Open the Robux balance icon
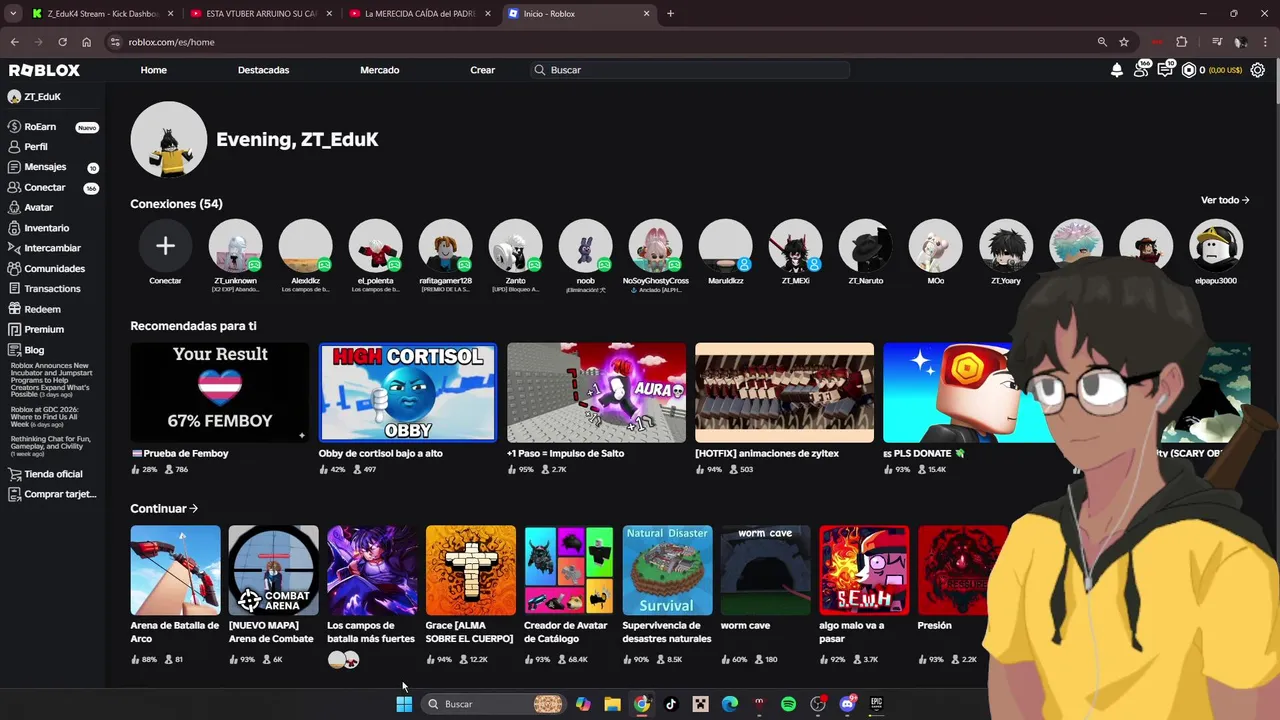The height and width of the screenshot is (720, 1280). coord(1189,70)
